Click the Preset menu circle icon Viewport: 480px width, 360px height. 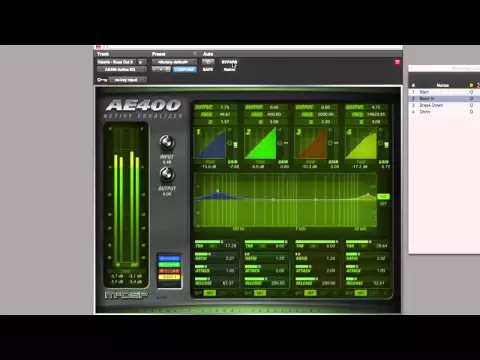(195, 54)
